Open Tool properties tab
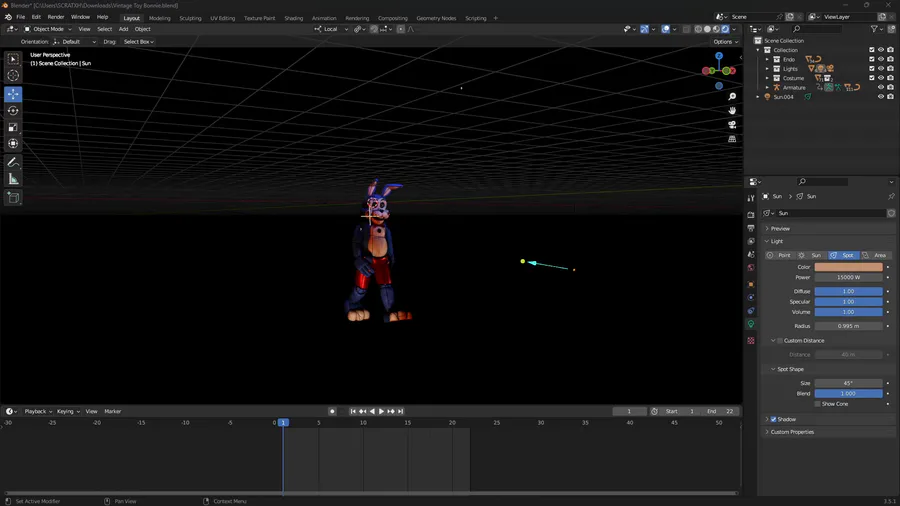This screenshot has height=506, width=900. (751, 198)
